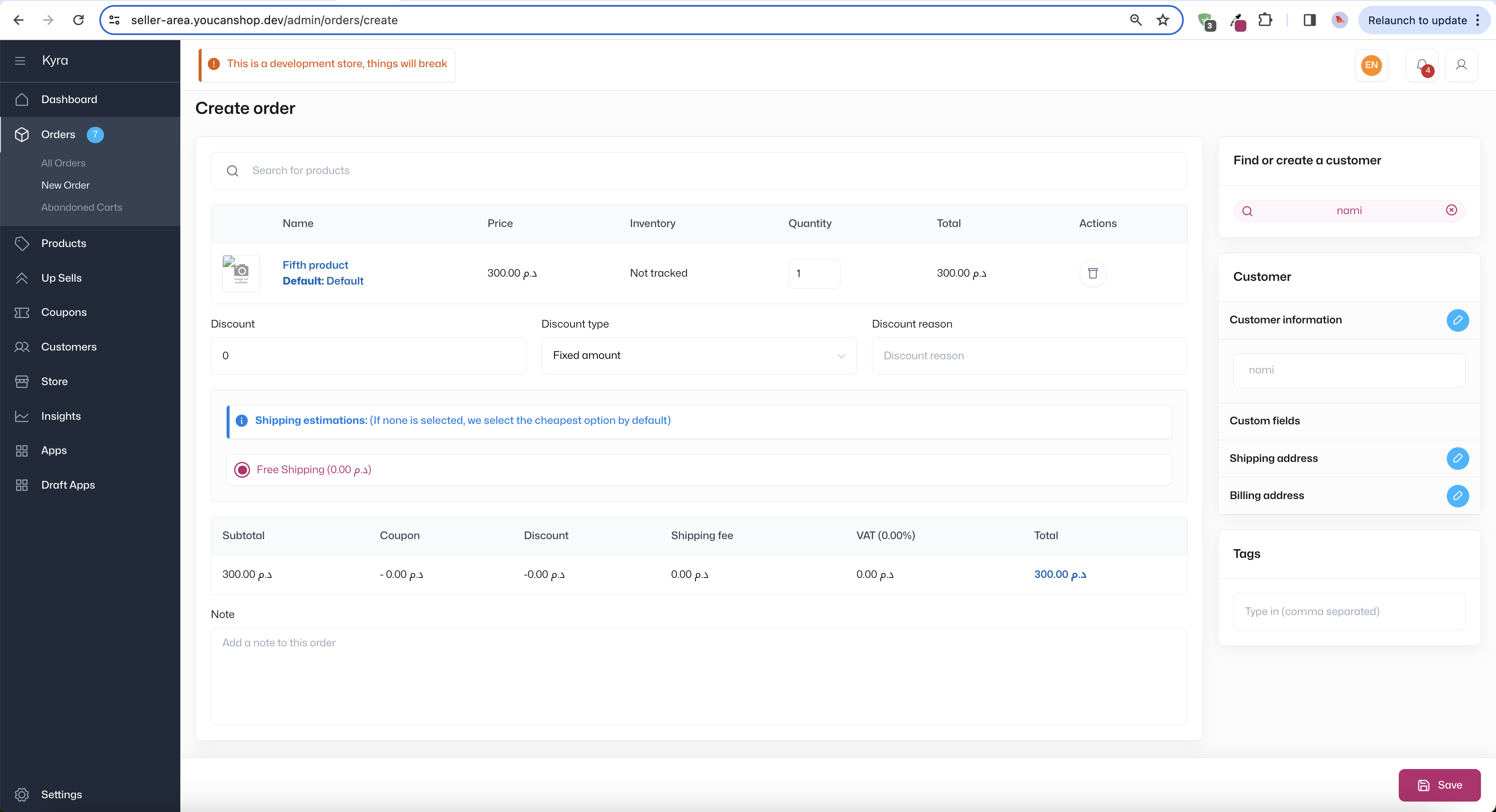
Task: Click the Insights sidebar icon
Action: [23, 416]
